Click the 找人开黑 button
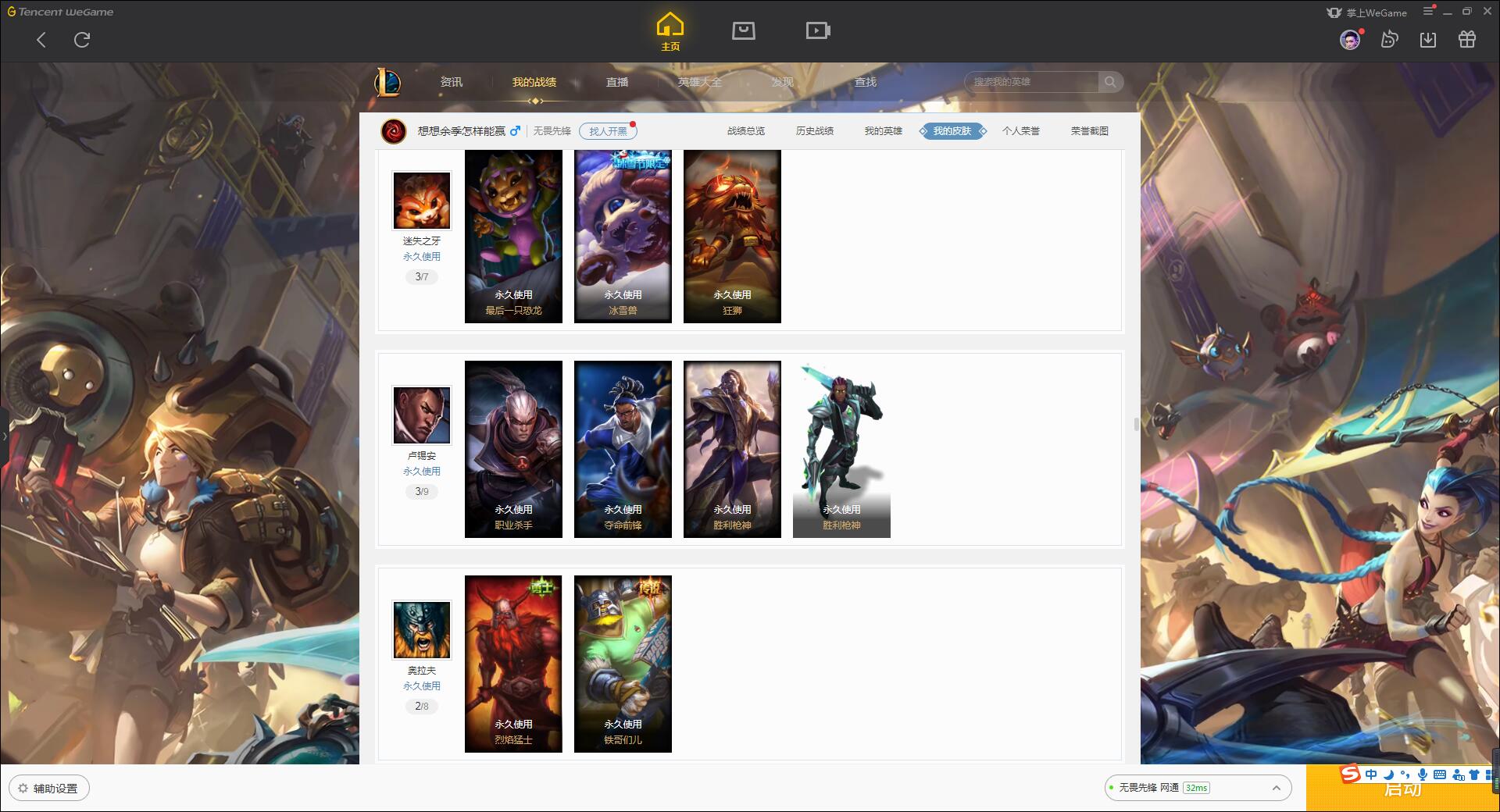1500x812 pixels. pyautogui.click(x=608, y=131)
